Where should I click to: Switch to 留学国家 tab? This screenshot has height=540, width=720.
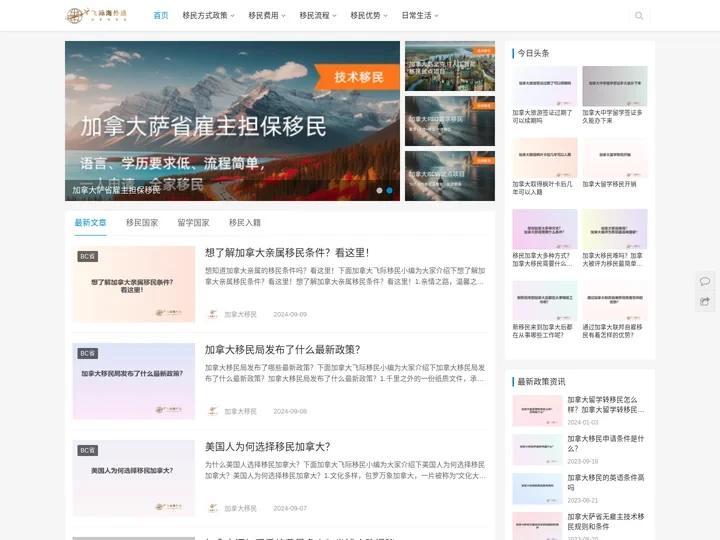tap(193, 223)
